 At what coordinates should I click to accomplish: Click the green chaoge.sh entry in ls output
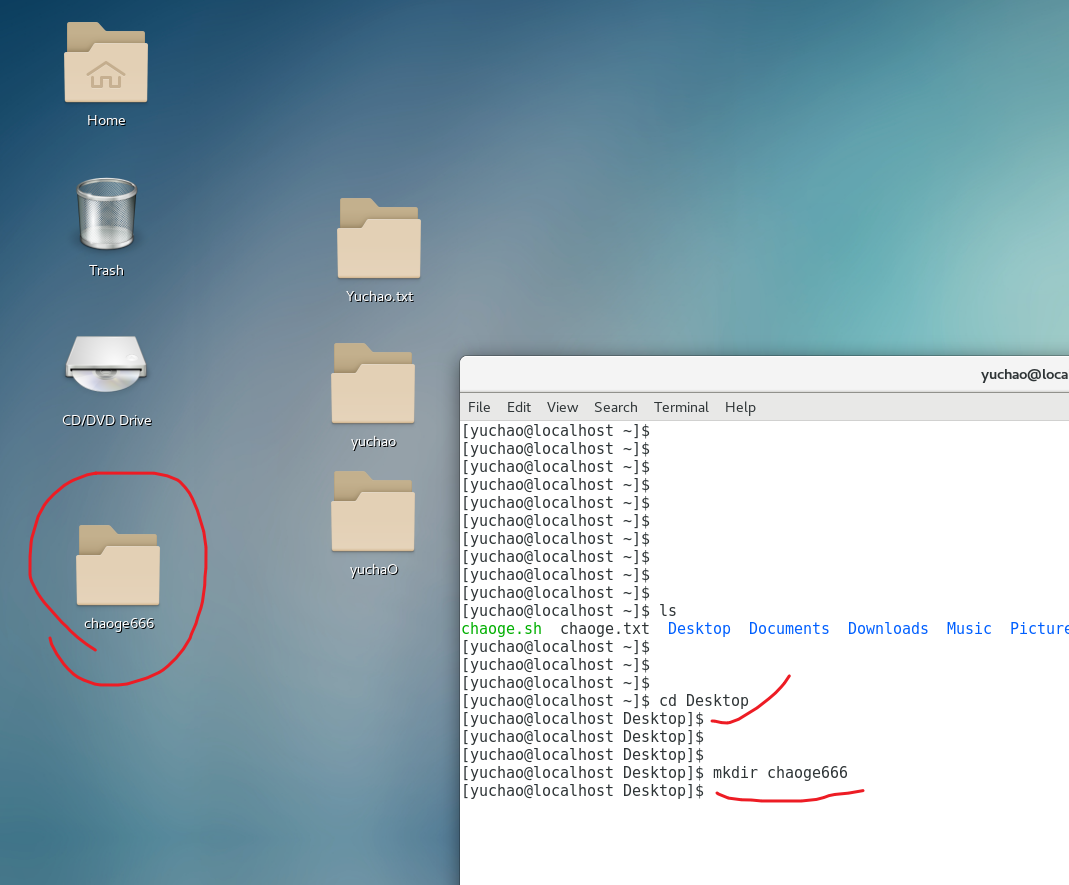(502, 629)
